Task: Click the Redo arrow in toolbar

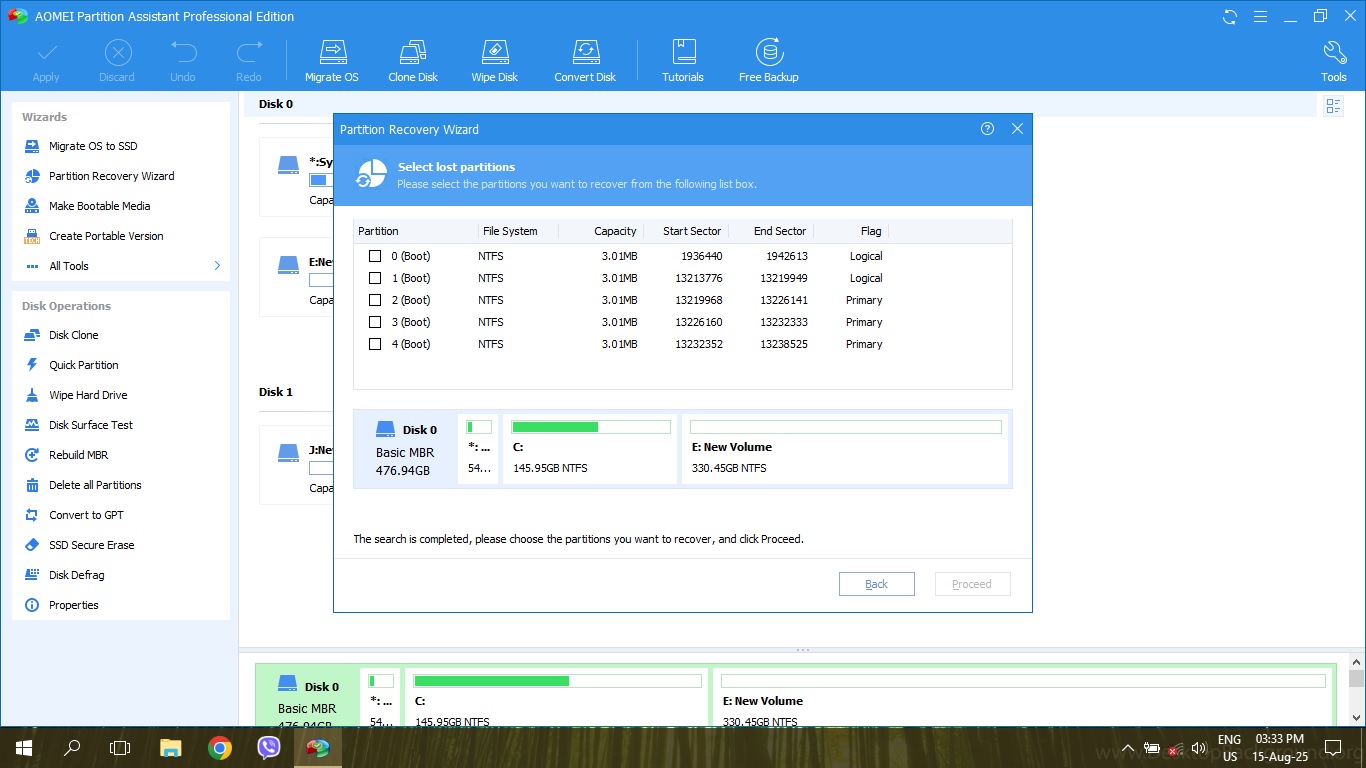Action: [x=249, y=61]
